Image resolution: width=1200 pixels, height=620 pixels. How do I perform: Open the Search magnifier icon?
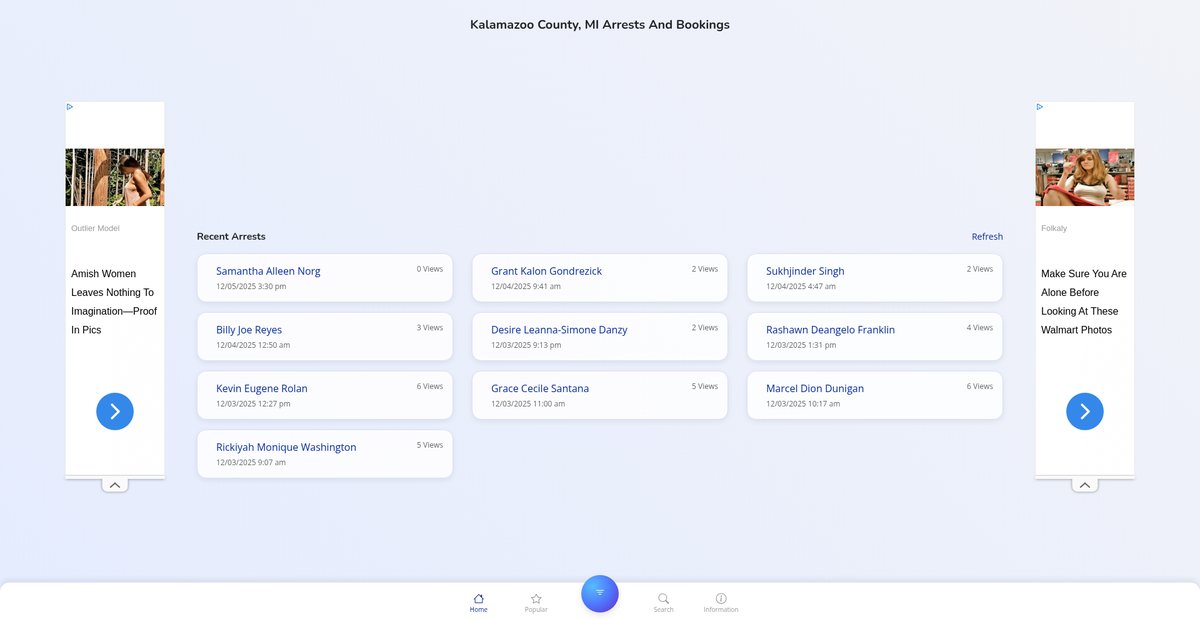[x=663, y=601]
